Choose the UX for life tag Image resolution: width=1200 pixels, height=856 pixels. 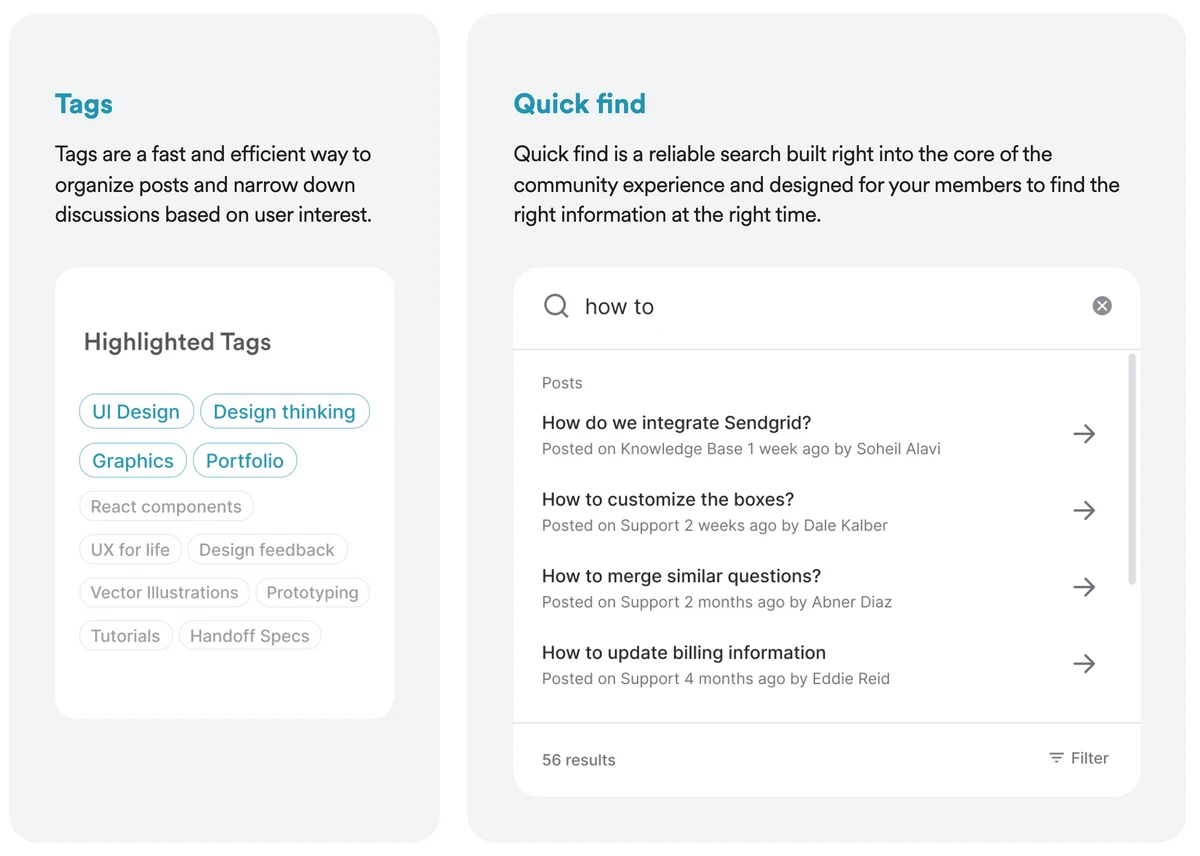coord(131,550)
